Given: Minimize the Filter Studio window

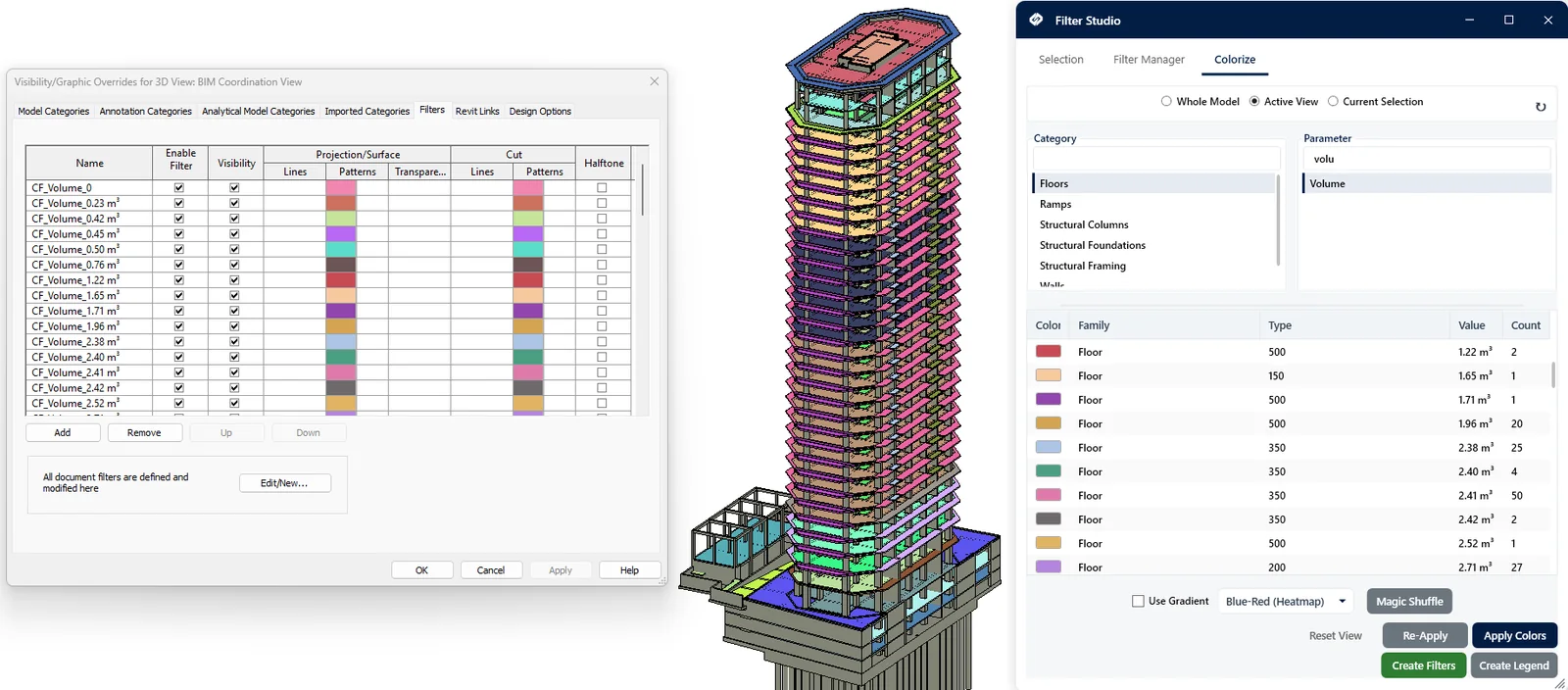Looking at the screenshot, I should [1470, 20].
